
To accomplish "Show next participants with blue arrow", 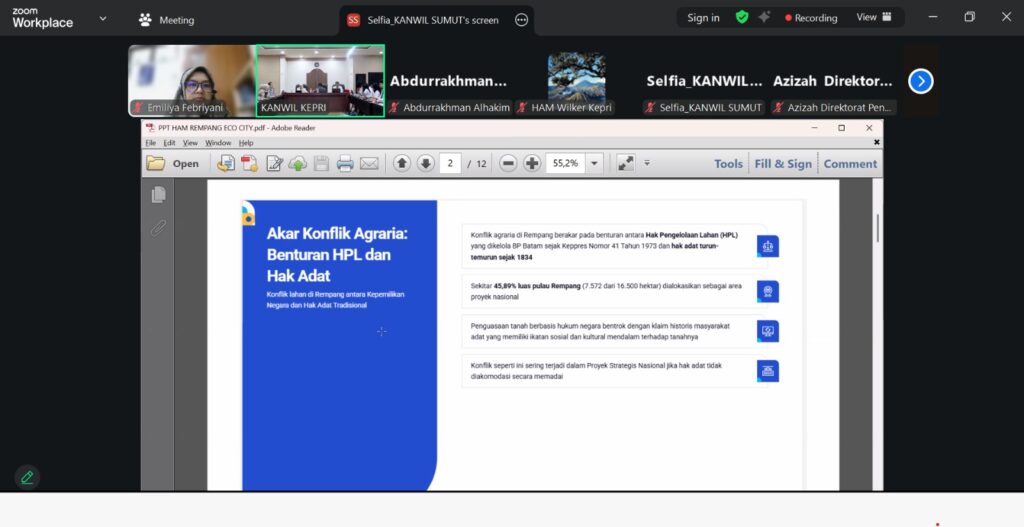I will point(921,81).
